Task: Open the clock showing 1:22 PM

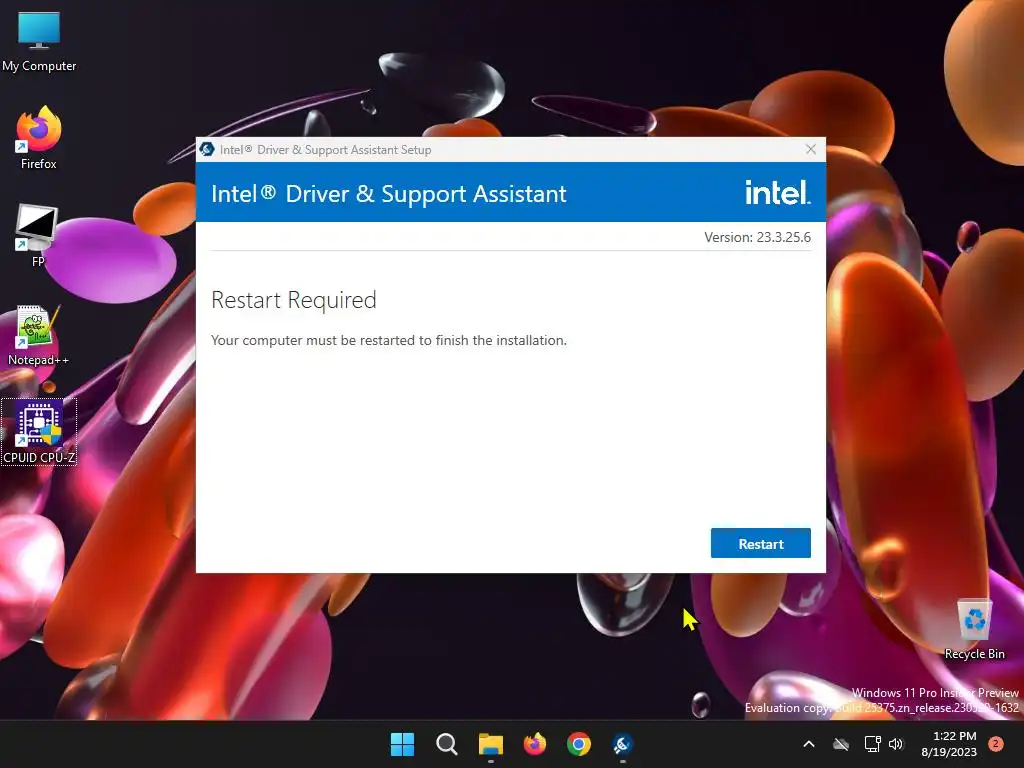Action: [x=949, y=744]
